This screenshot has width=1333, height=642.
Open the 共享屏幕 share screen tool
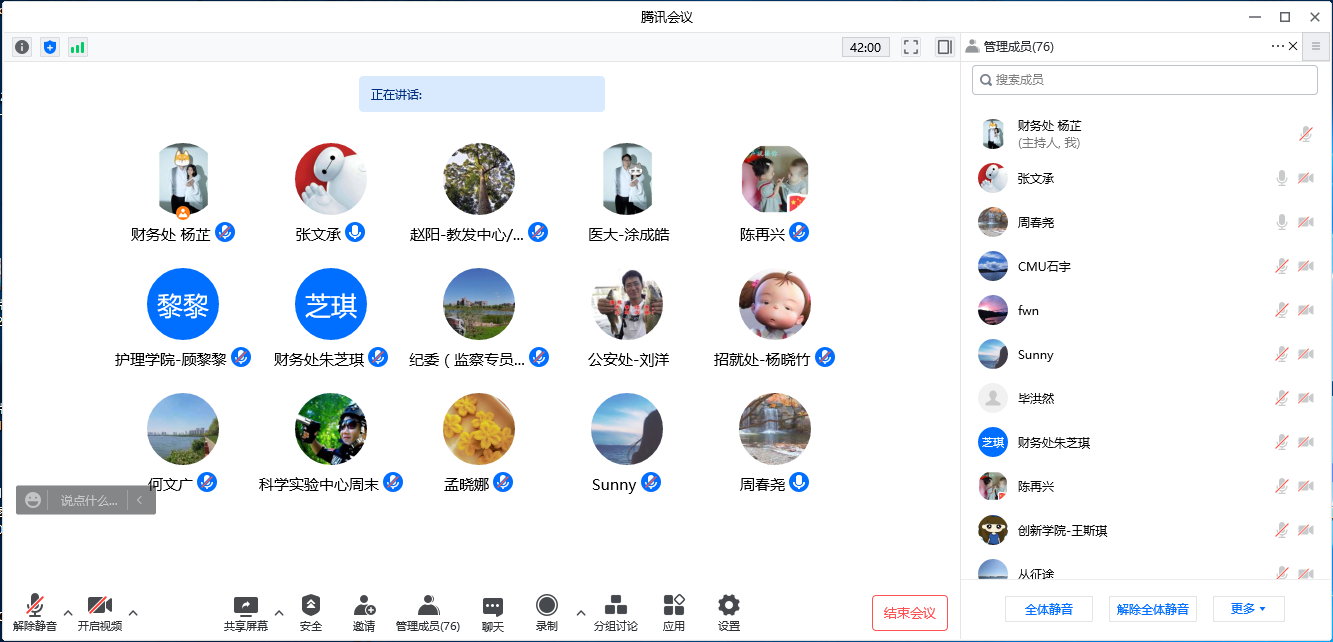pyautogui.click(x=245, y=613)
